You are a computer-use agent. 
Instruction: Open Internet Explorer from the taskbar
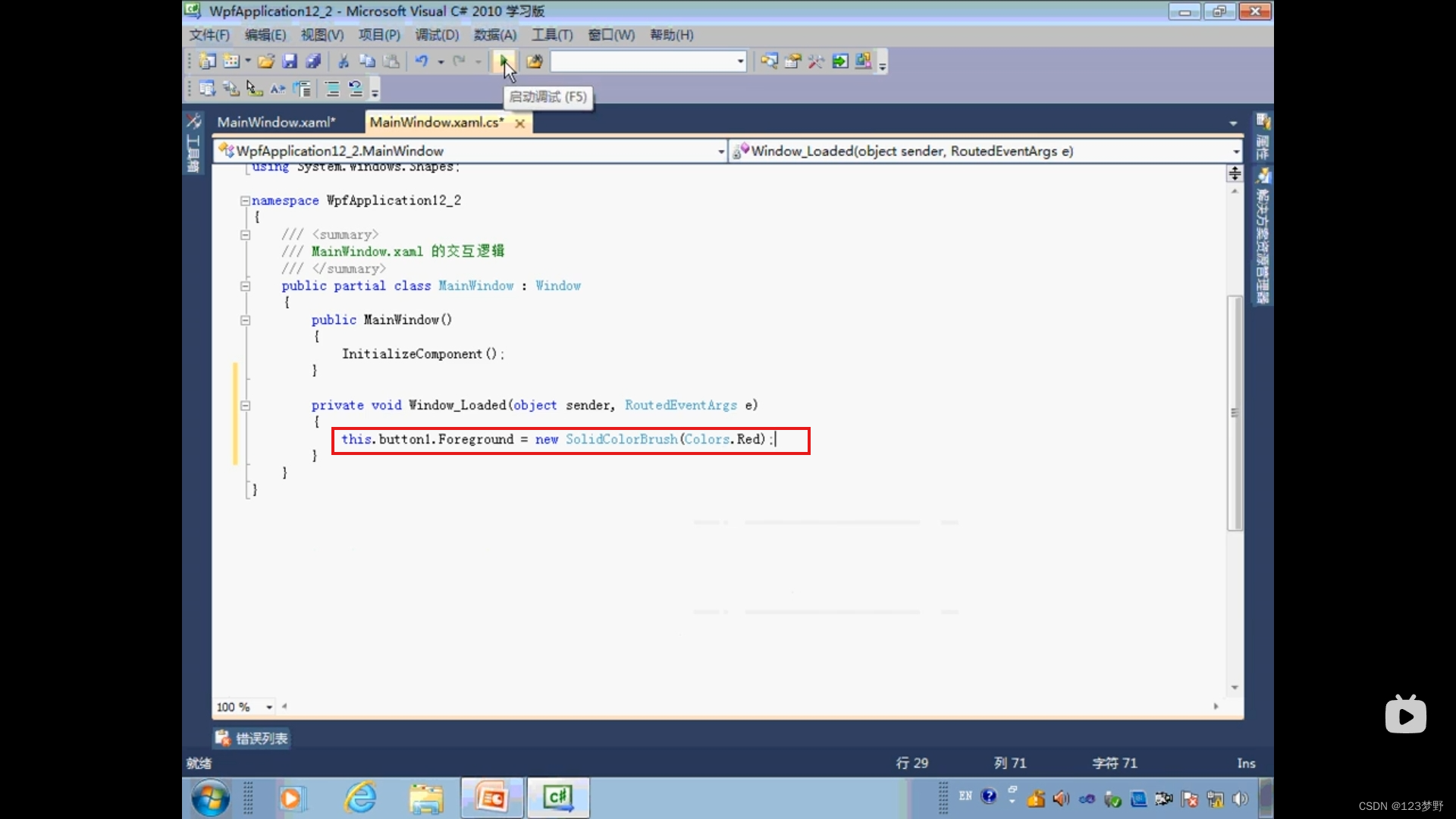[360, 798]
